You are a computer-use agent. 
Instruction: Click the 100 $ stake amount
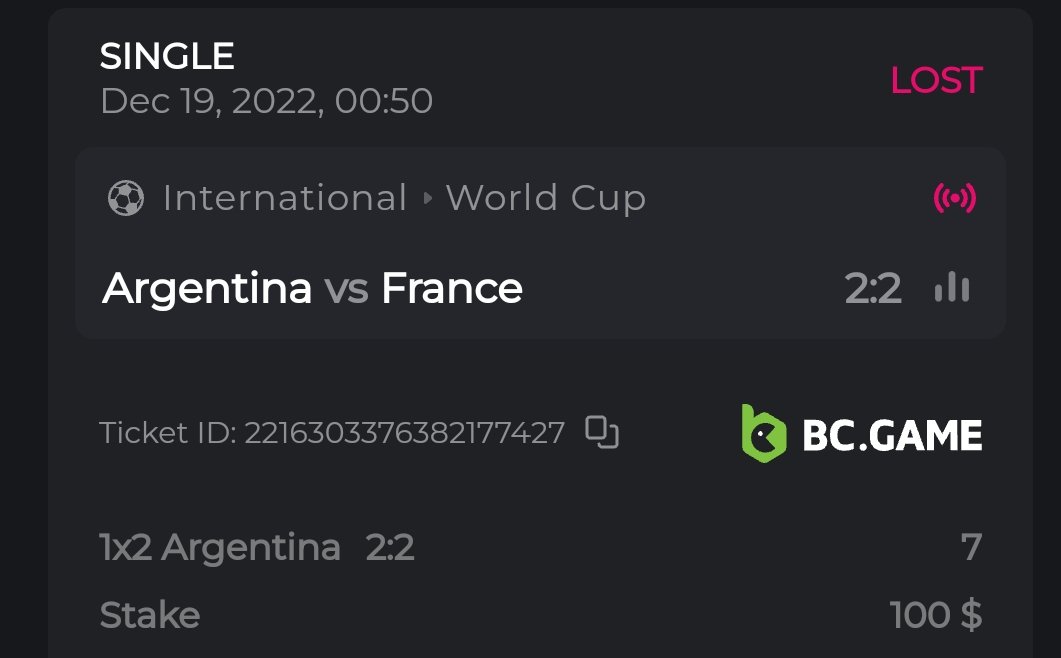[935, 615]
